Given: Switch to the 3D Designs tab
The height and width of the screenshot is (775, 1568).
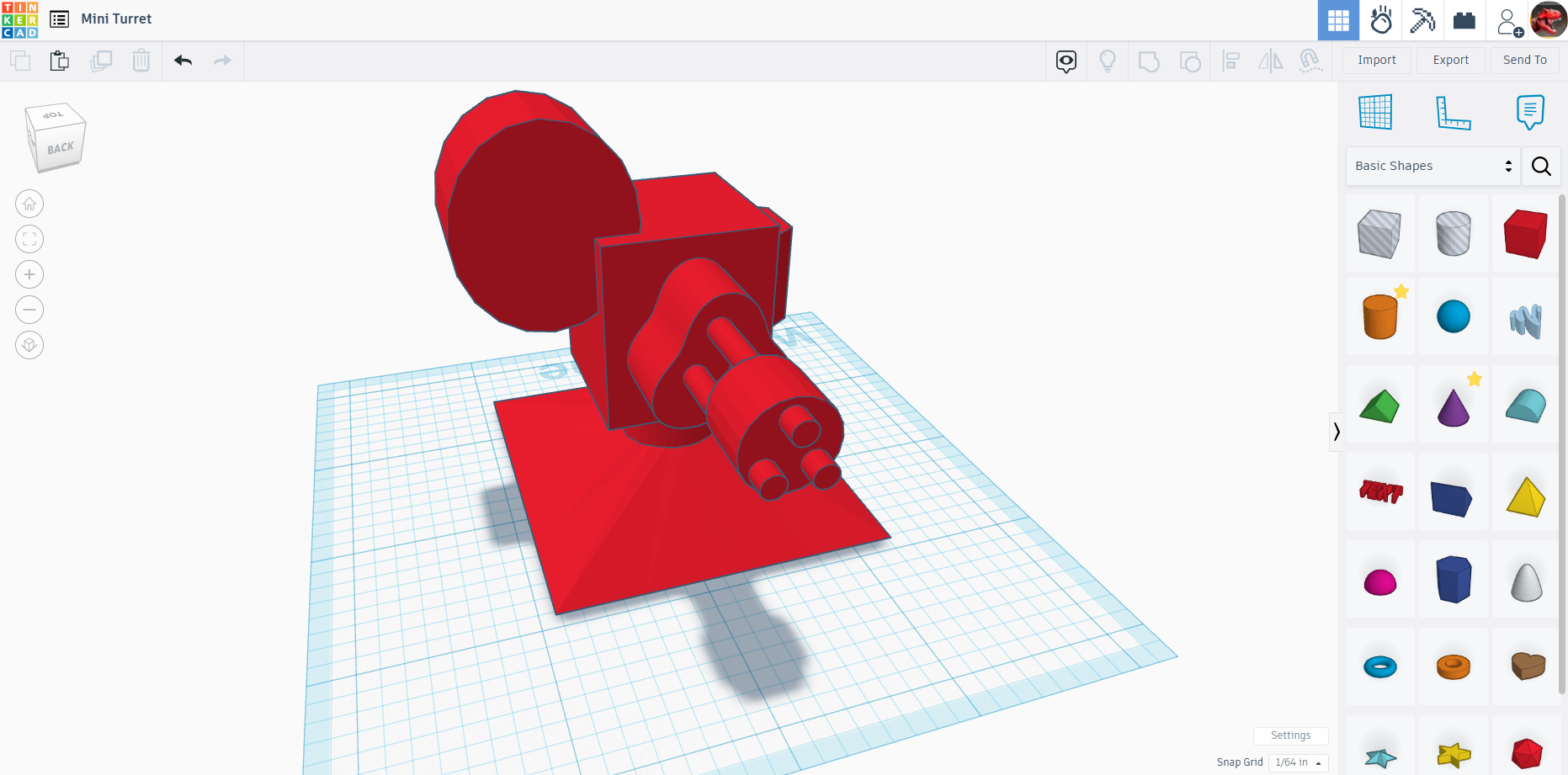Looking at the screenshot, I should pos(1338,19).
